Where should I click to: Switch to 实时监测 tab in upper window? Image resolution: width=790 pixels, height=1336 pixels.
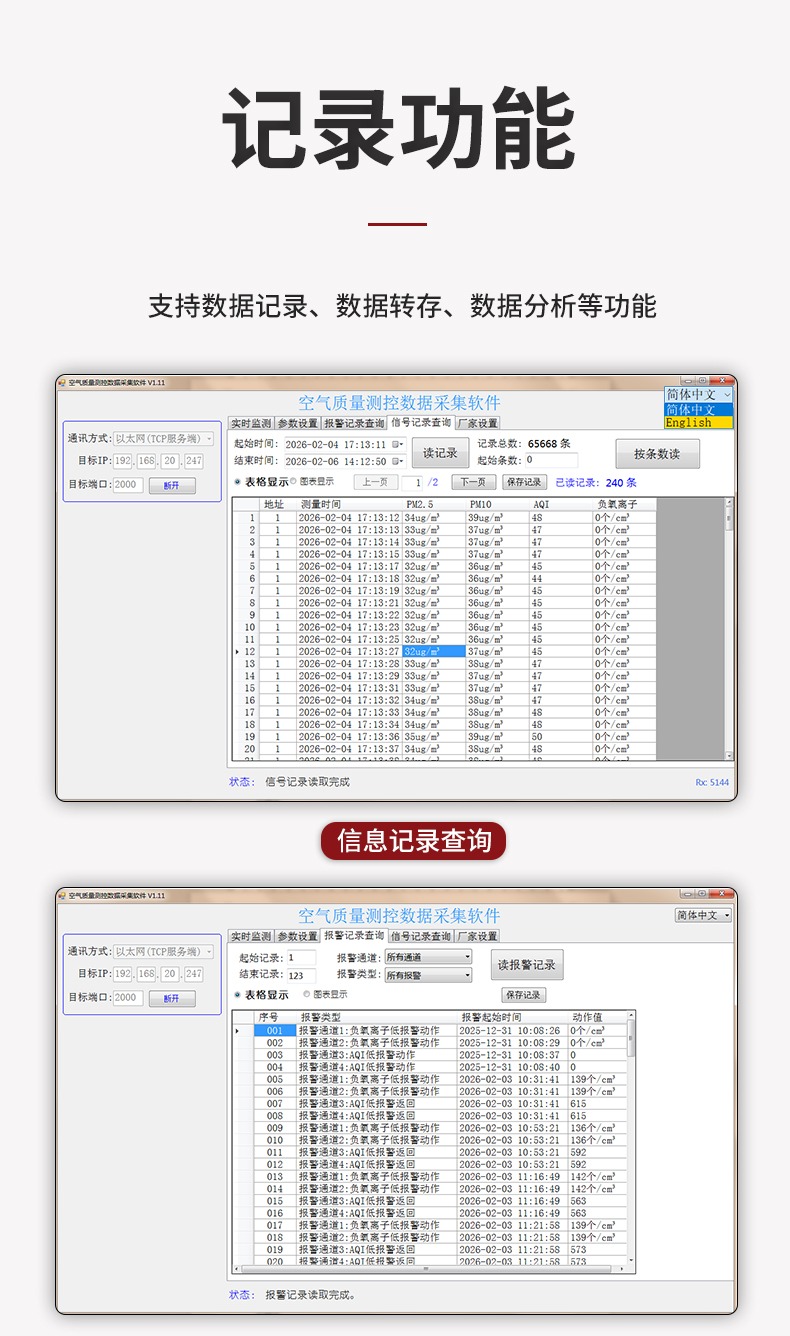250,424
